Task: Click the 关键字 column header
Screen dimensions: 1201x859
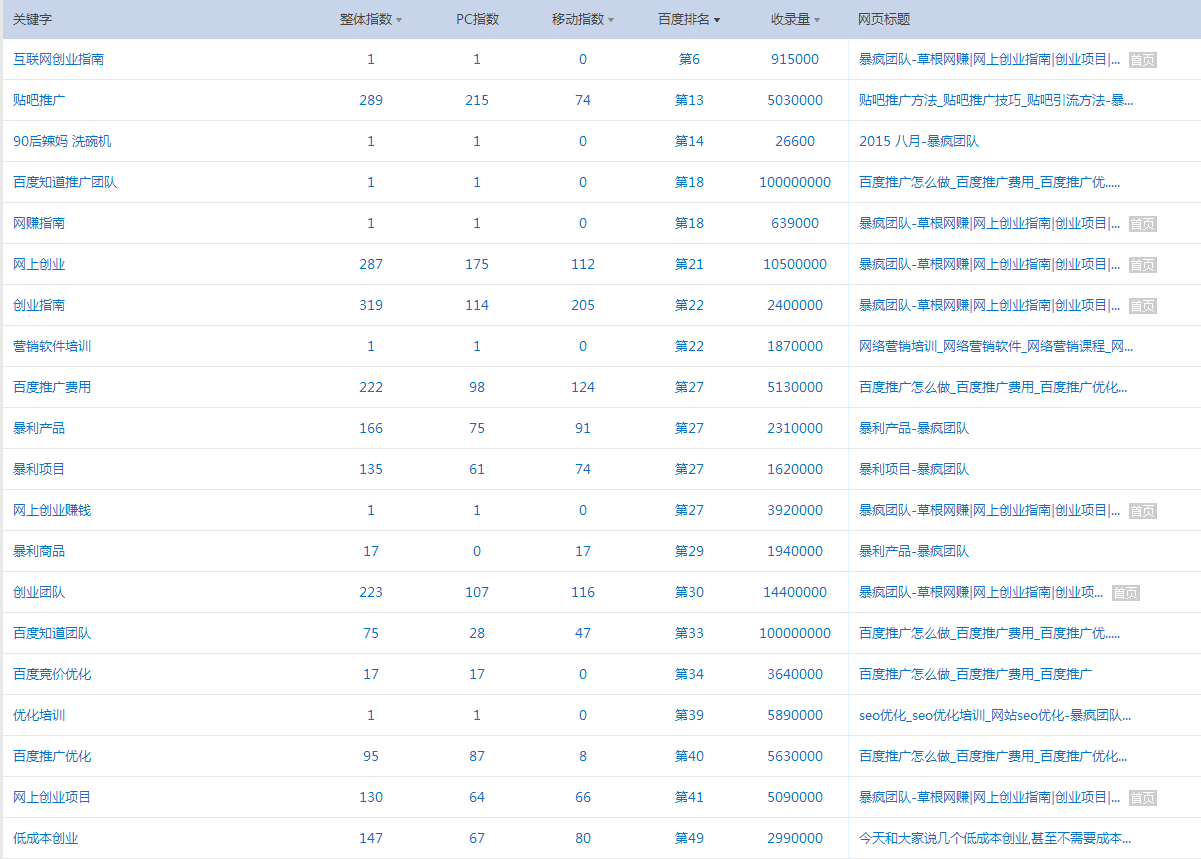Action: coord(32,19)
